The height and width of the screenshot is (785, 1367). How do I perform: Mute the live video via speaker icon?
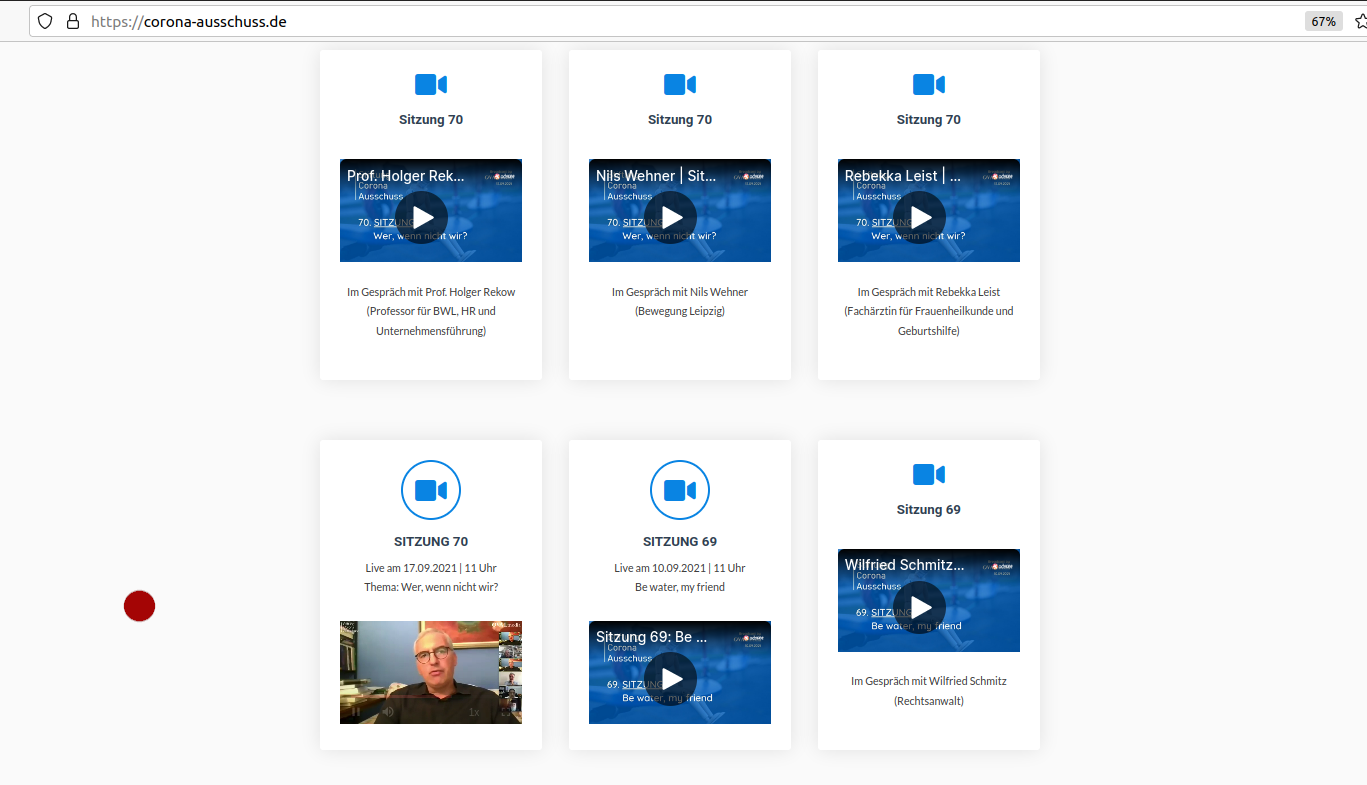(x=388, y=712)
